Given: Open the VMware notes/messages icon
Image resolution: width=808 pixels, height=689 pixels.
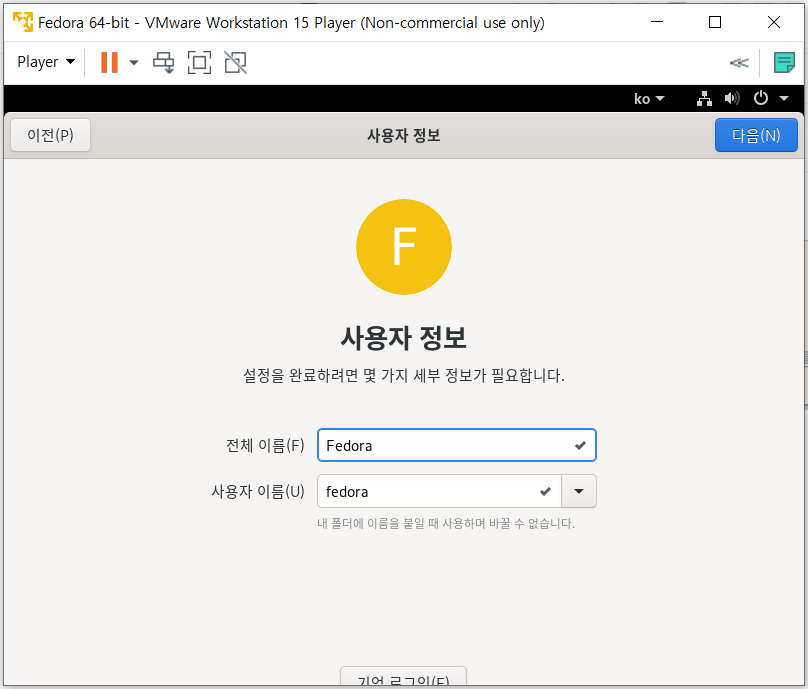Looking at the screenshot, I should tap(784, 62).
